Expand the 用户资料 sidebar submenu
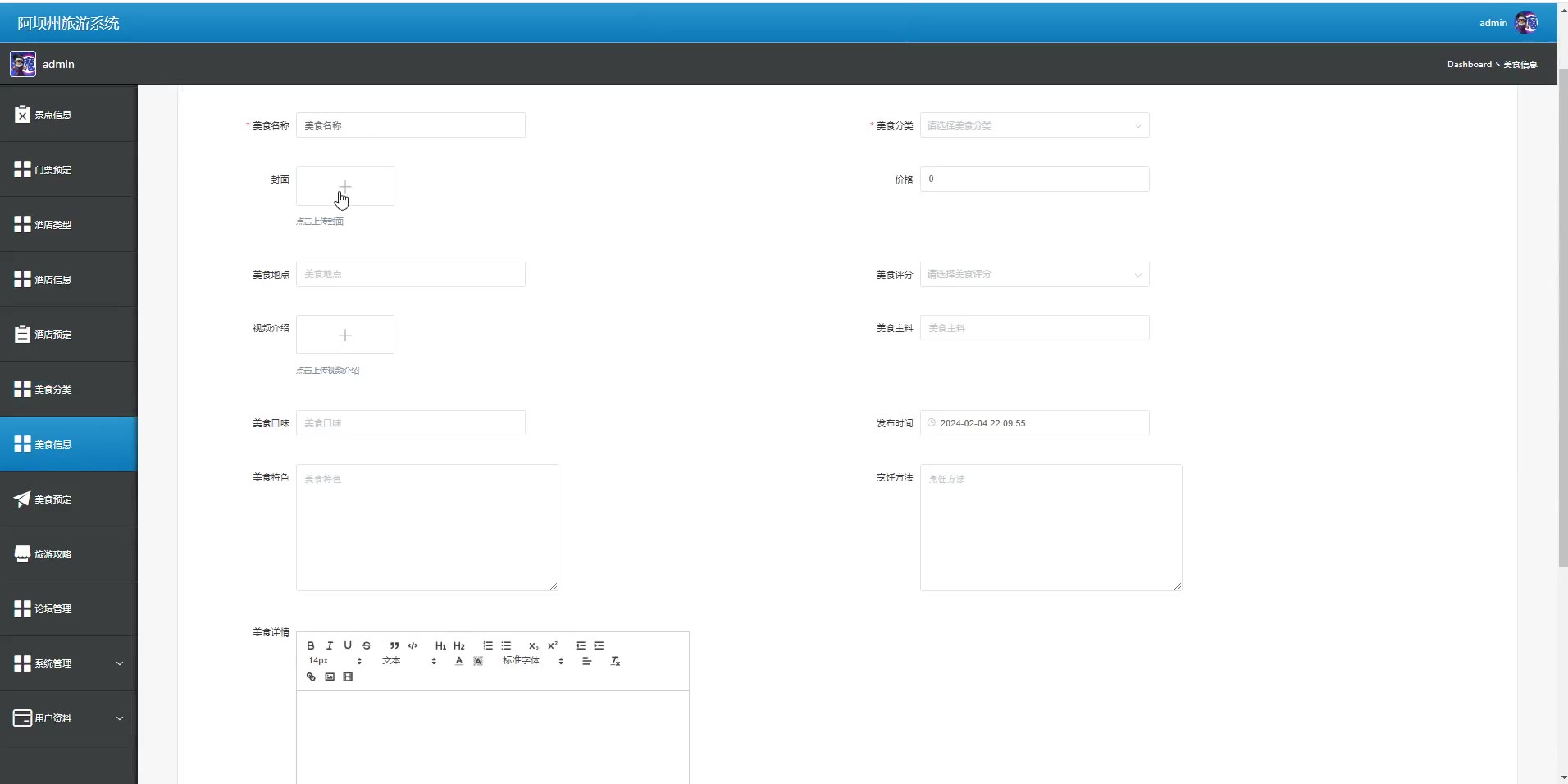 68,718
